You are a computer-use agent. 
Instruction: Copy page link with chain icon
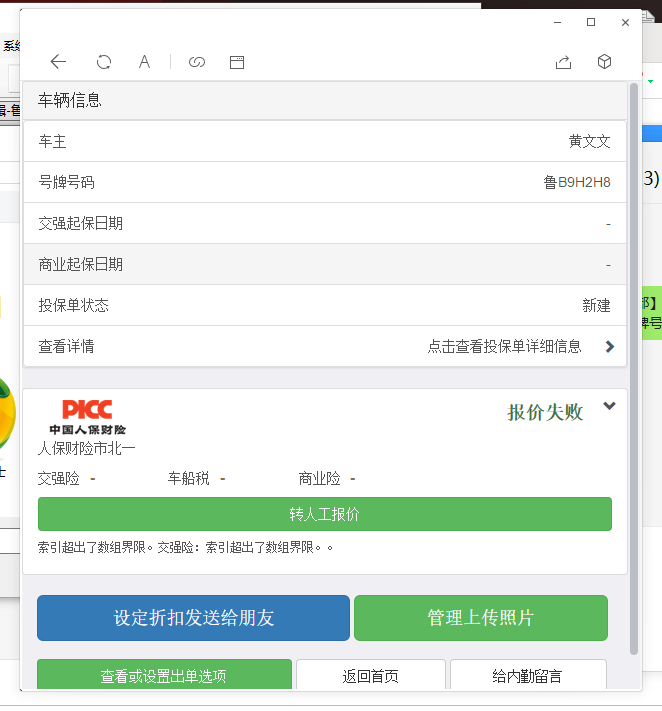197,62
